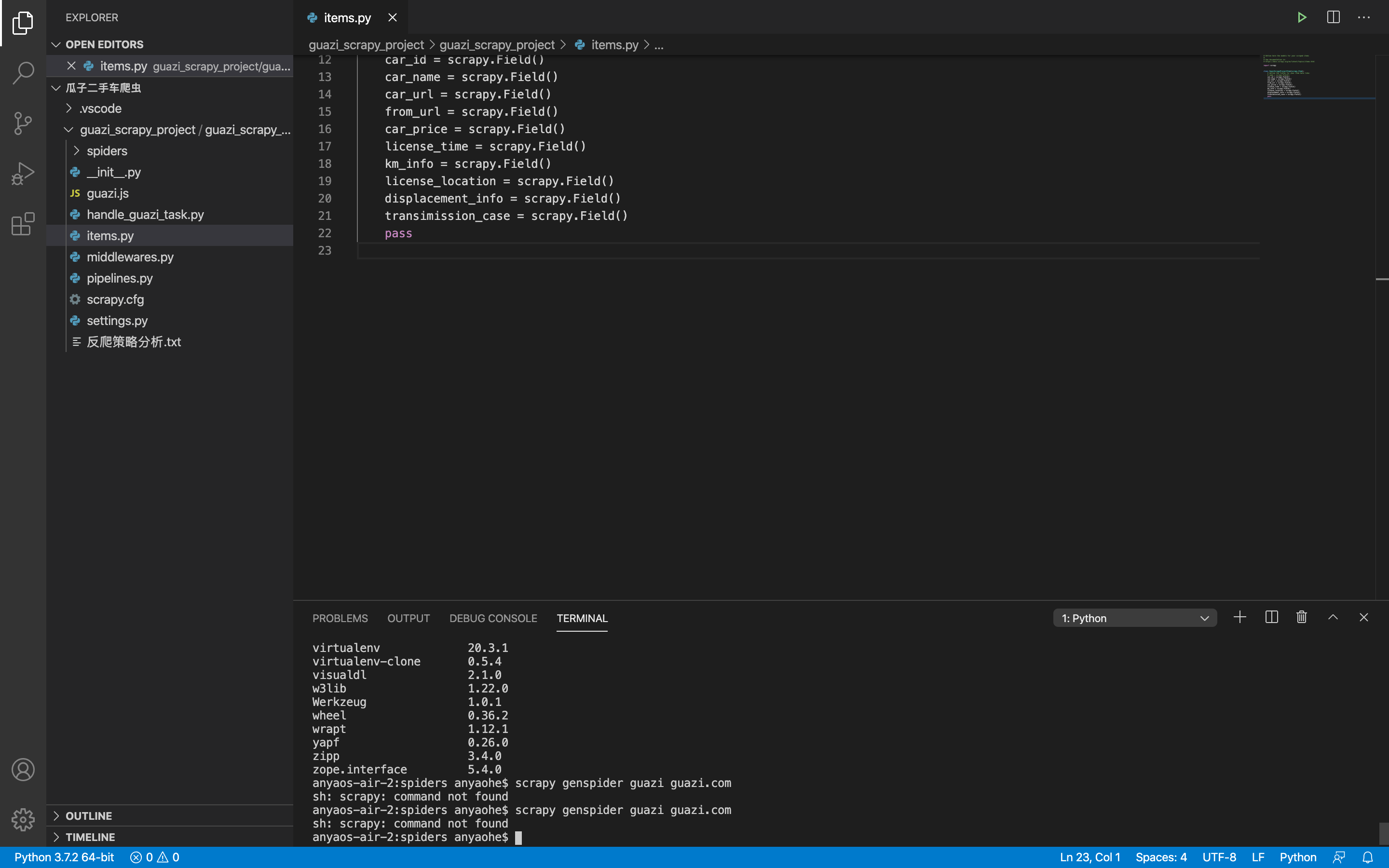Switch to the Output tab

[x=408, y=618]
